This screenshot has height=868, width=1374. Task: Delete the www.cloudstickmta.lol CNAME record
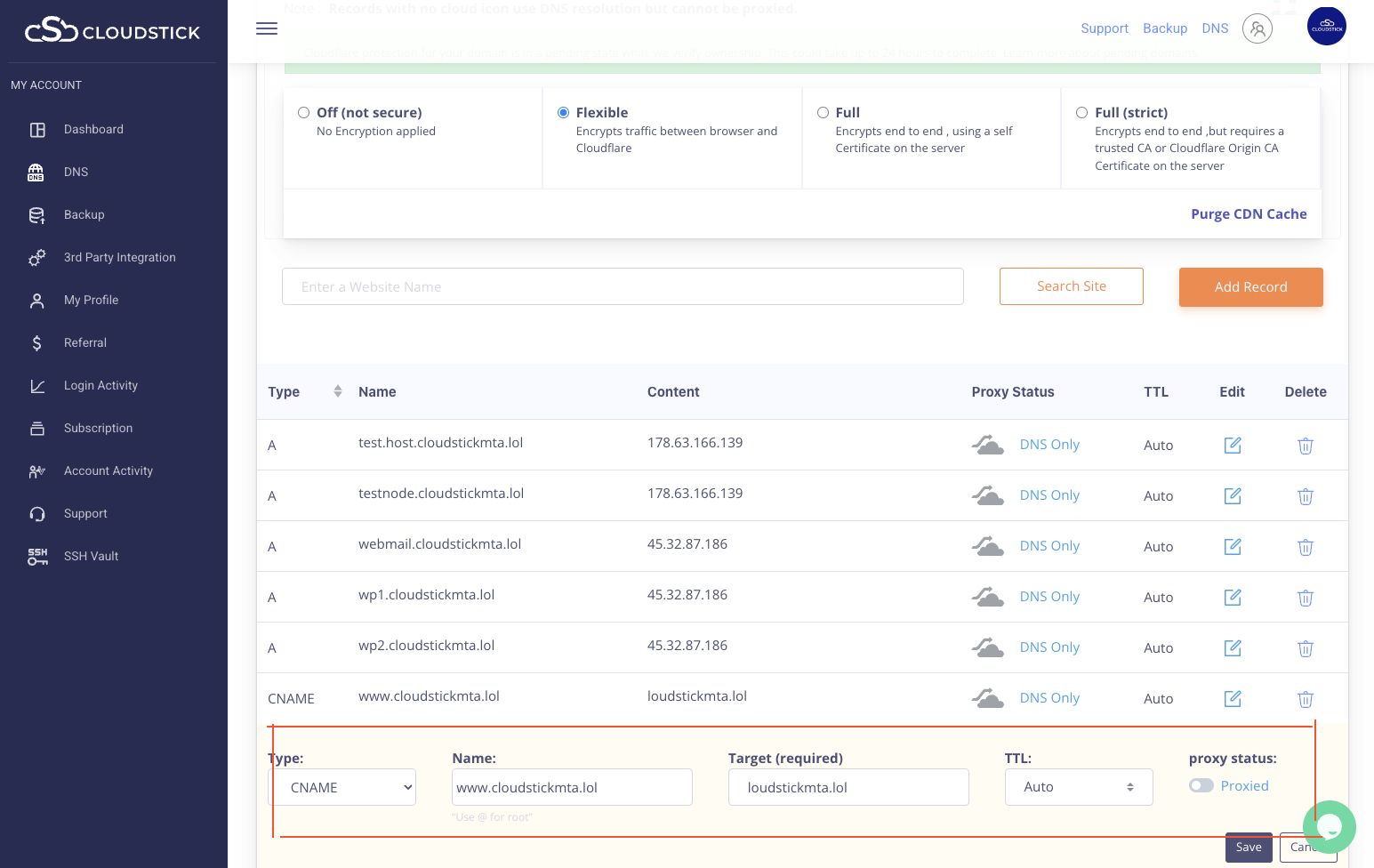coord(1305,699)
